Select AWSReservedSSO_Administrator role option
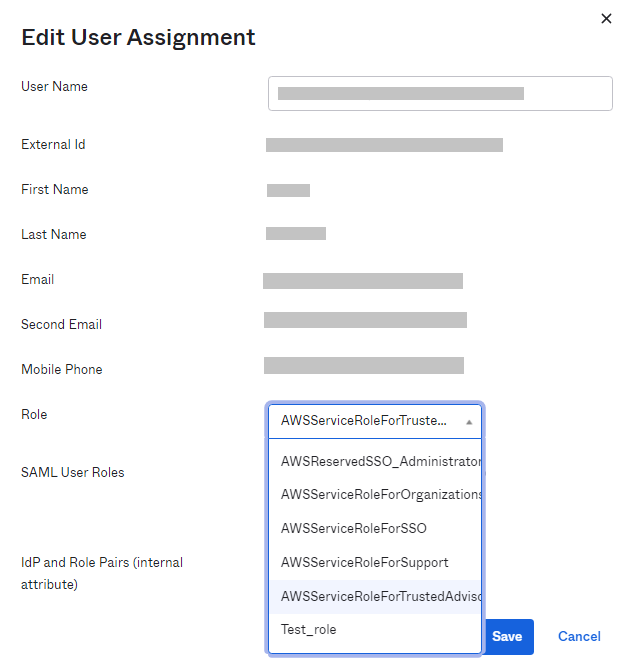 tap(380, 463)
